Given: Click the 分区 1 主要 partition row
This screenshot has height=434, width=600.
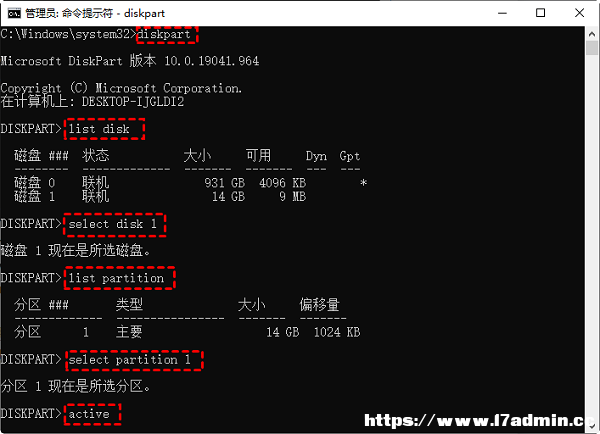Looking at the screenshot, I should pos(187,332).
